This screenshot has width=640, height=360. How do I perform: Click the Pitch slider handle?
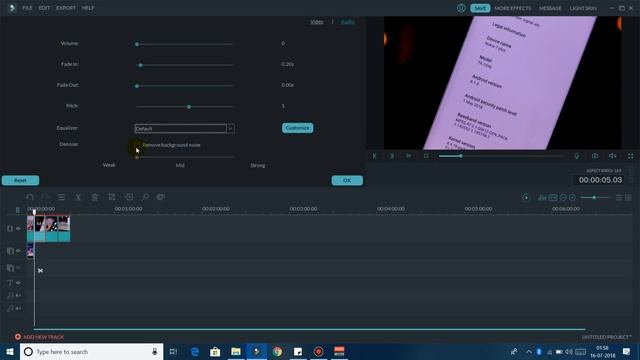(x=189, y=107)
